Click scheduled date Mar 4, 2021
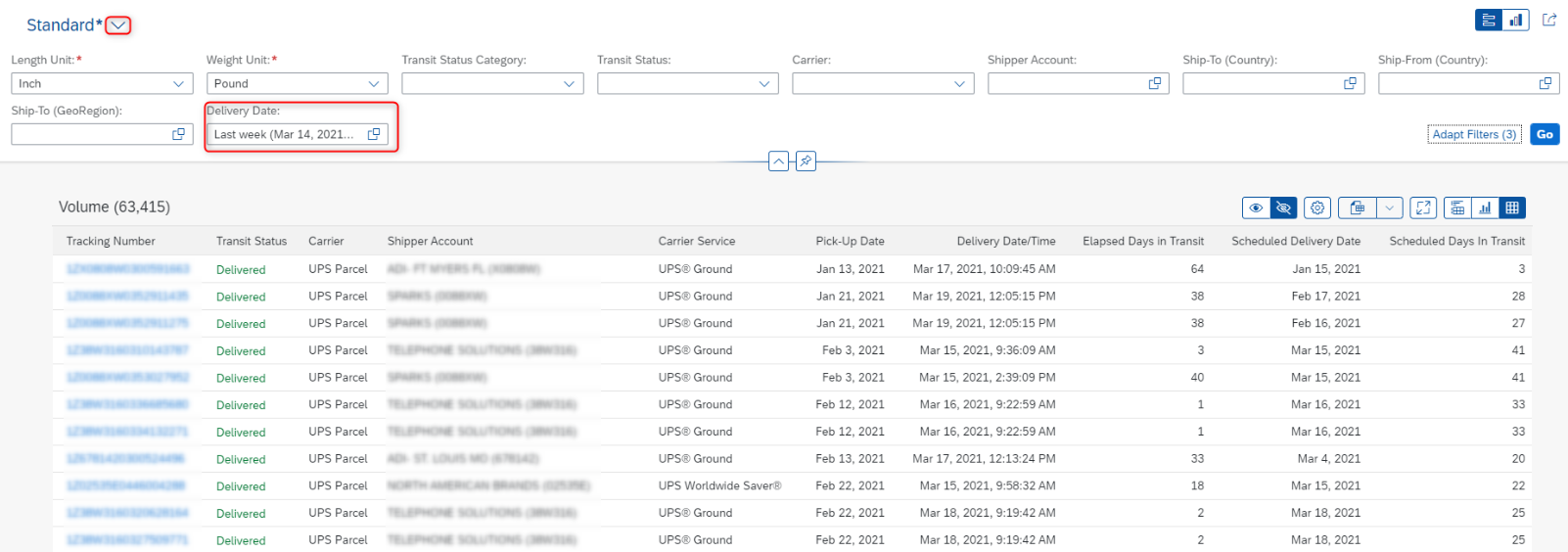Image resolution: width=1568 pixels, height=552 pixels. 1329,459
